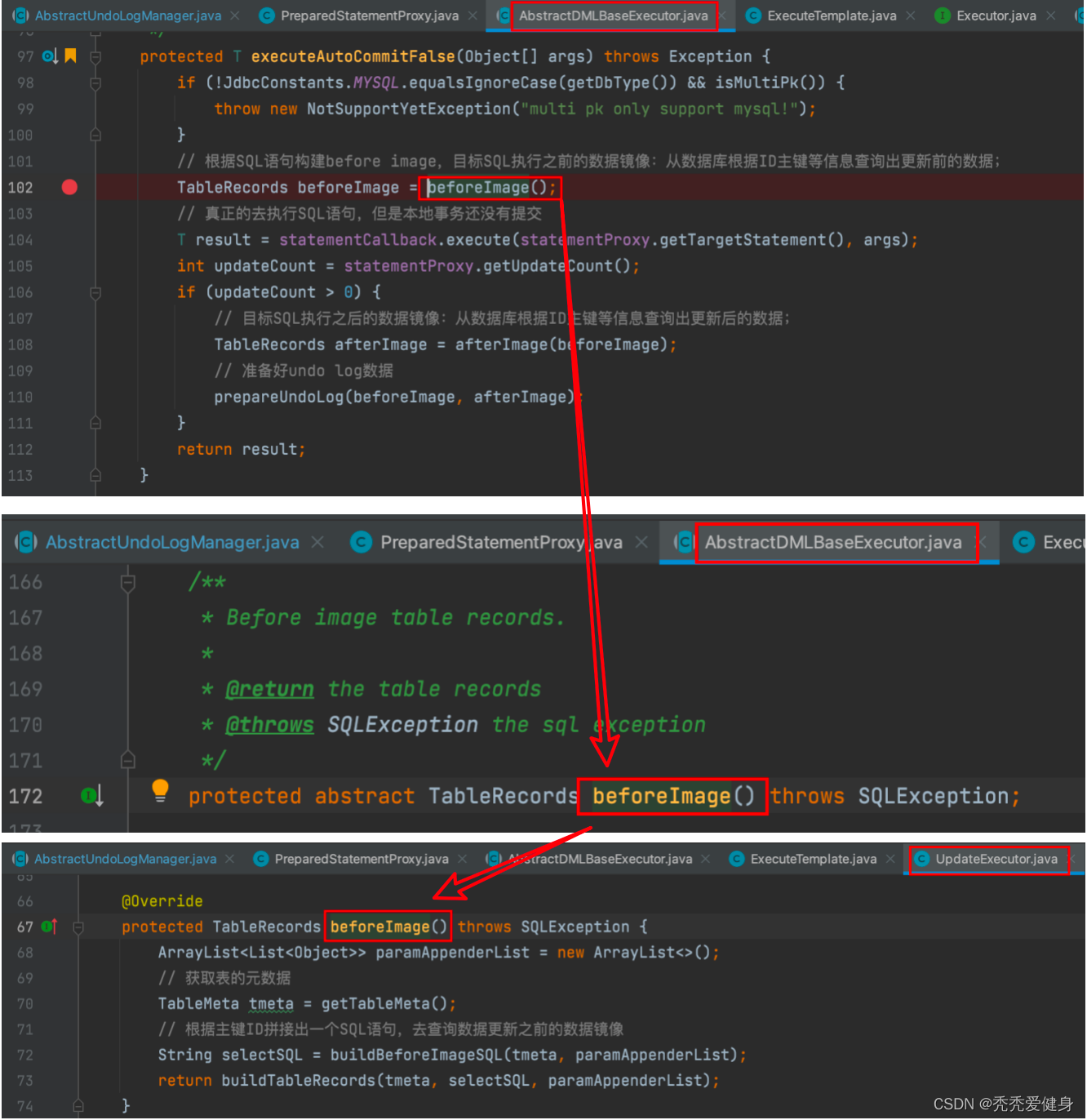Open the ExecuteTemplate.java tab above line 97
The image size is (1087, 1120).
[x=832, y=16]
